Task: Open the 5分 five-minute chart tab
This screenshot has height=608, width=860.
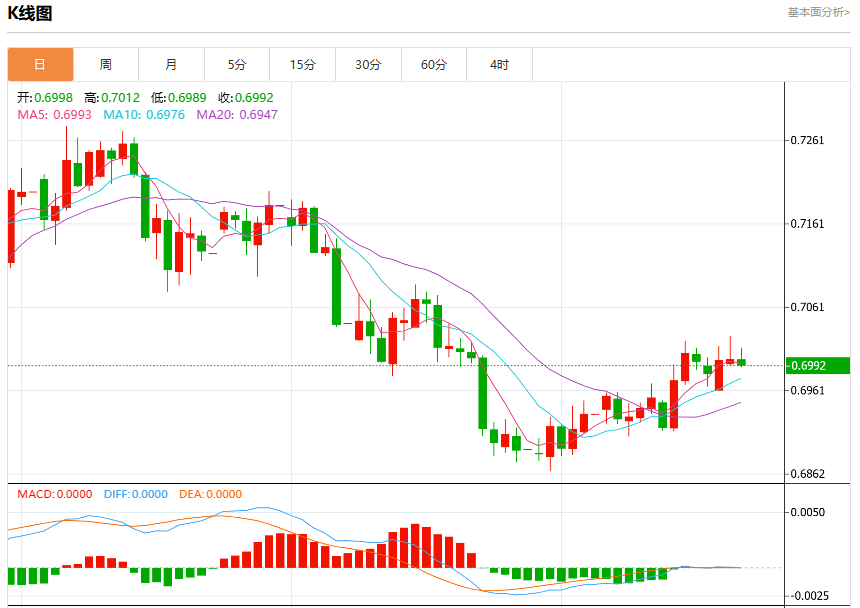Action: pos(237,65)
